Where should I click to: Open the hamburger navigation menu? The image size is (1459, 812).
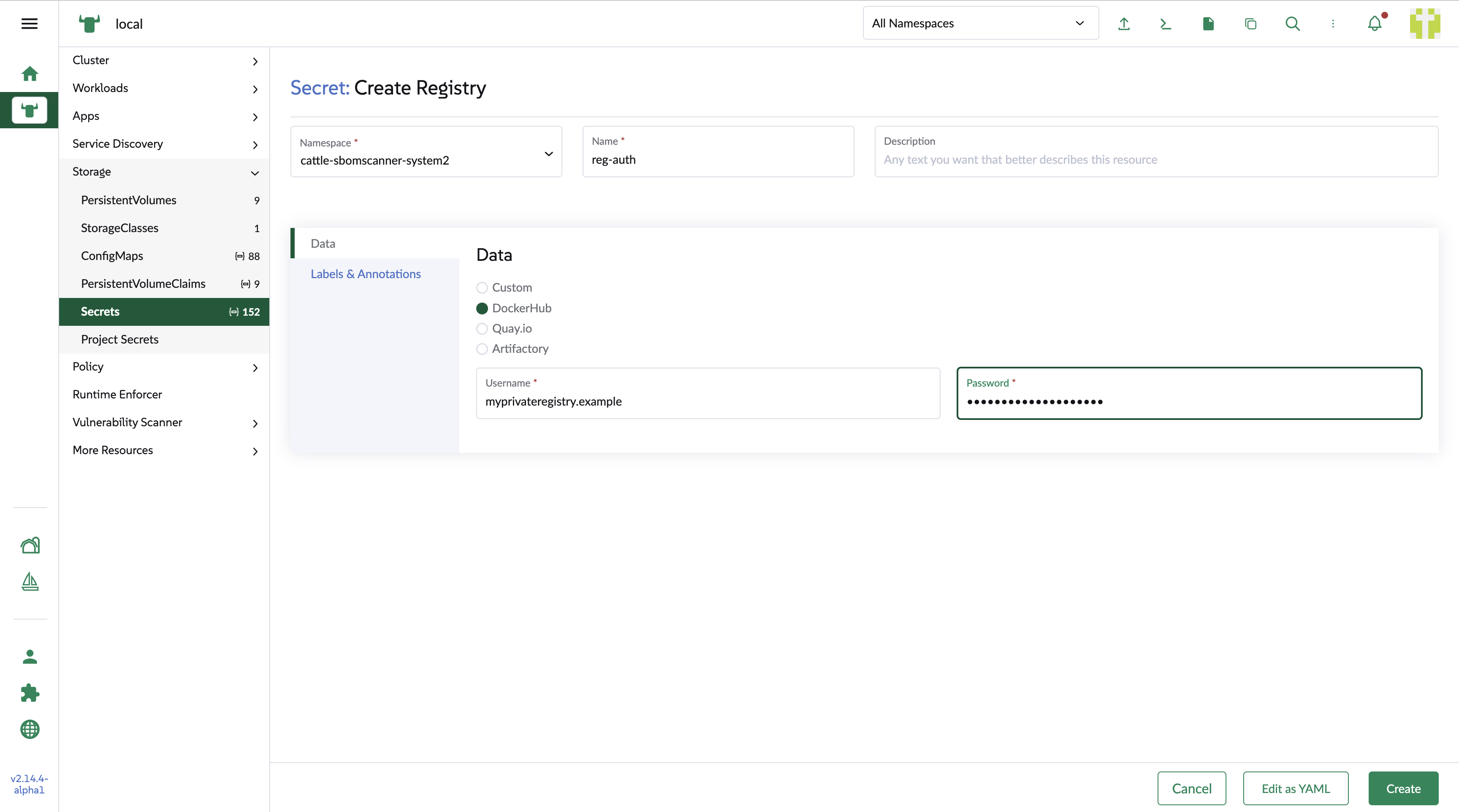[30, 24]
